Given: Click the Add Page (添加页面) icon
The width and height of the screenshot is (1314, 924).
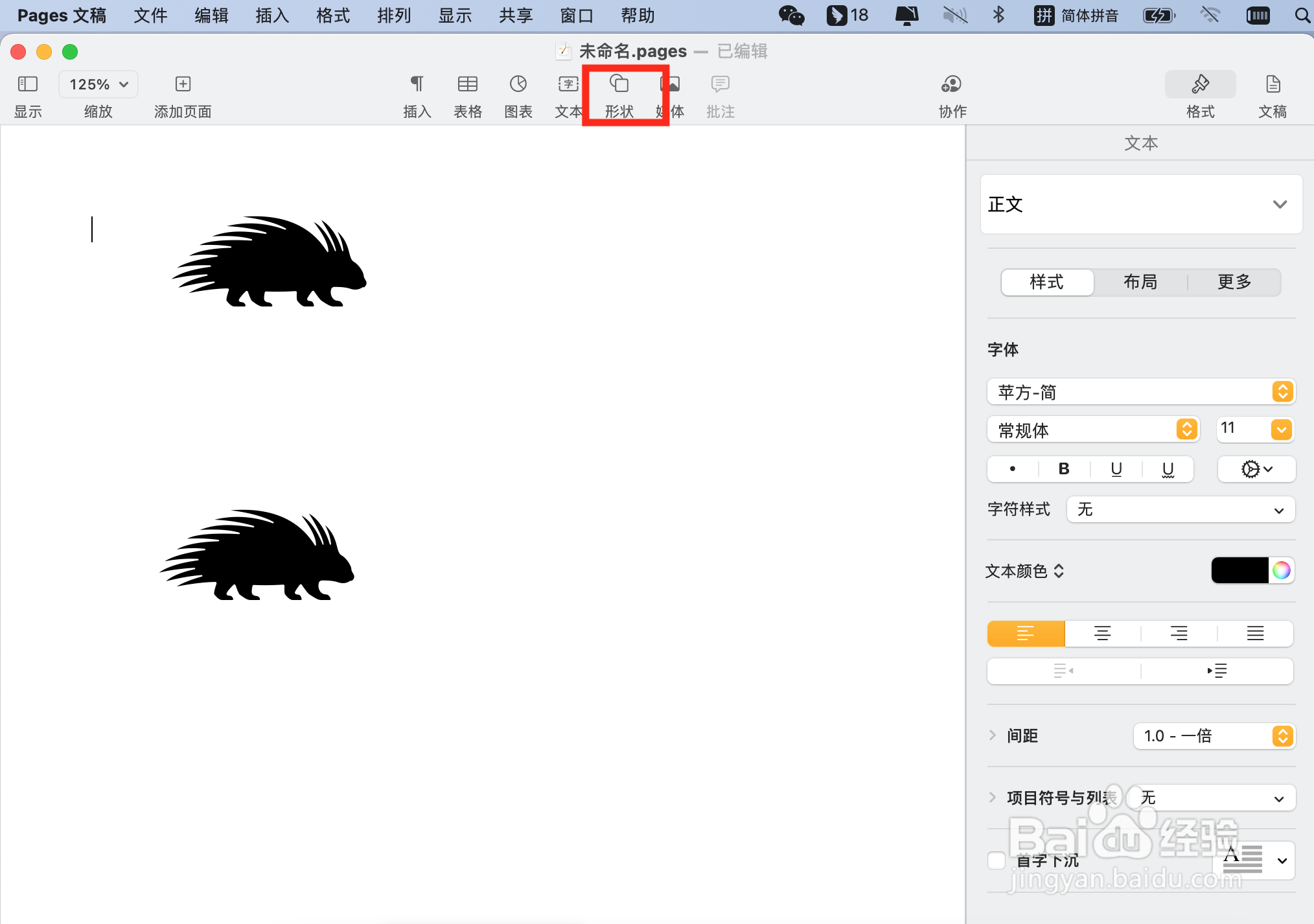Looking at the screenshot, I should (183, 84).
